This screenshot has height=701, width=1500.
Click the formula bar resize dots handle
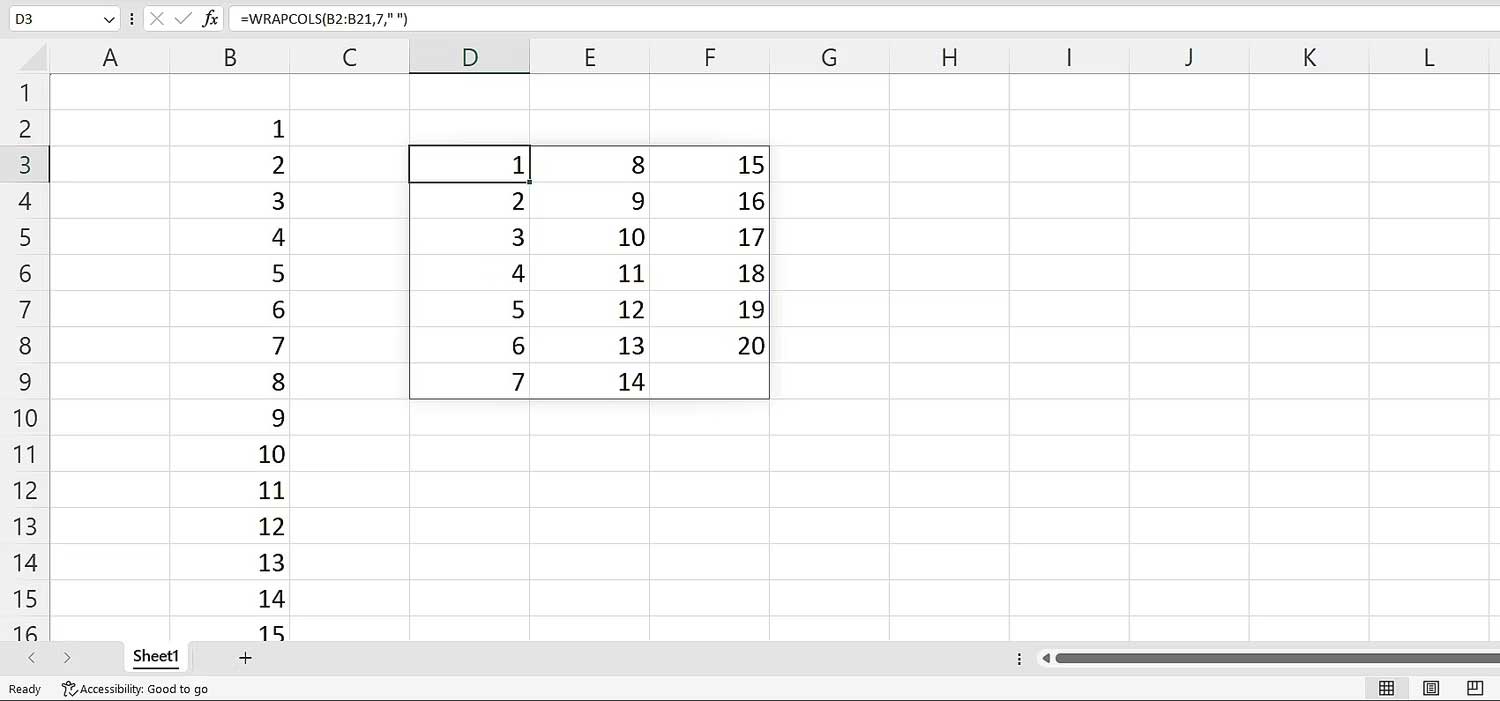point(132,19)
